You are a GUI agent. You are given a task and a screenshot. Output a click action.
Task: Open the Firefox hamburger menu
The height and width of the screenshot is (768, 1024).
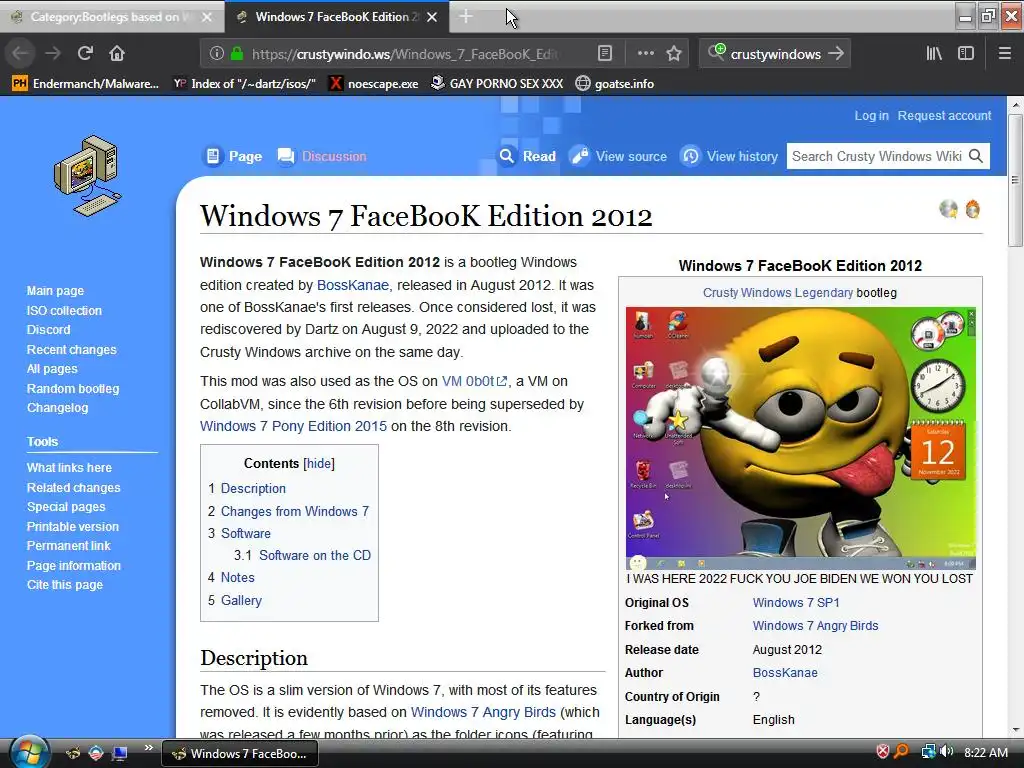(x=1004, y=54)
